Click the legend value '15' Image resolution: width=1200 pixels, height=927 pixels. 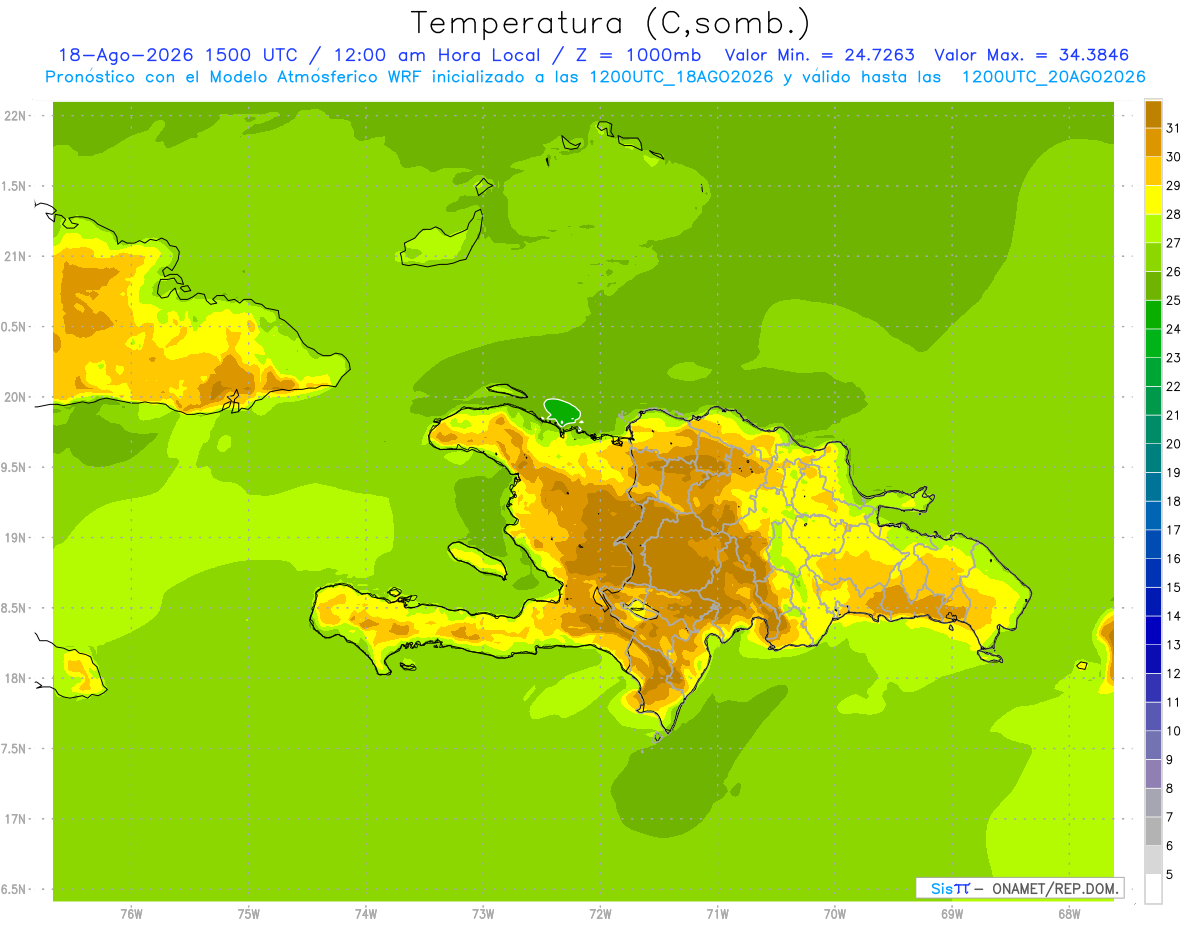click(x=1173, y=588)
